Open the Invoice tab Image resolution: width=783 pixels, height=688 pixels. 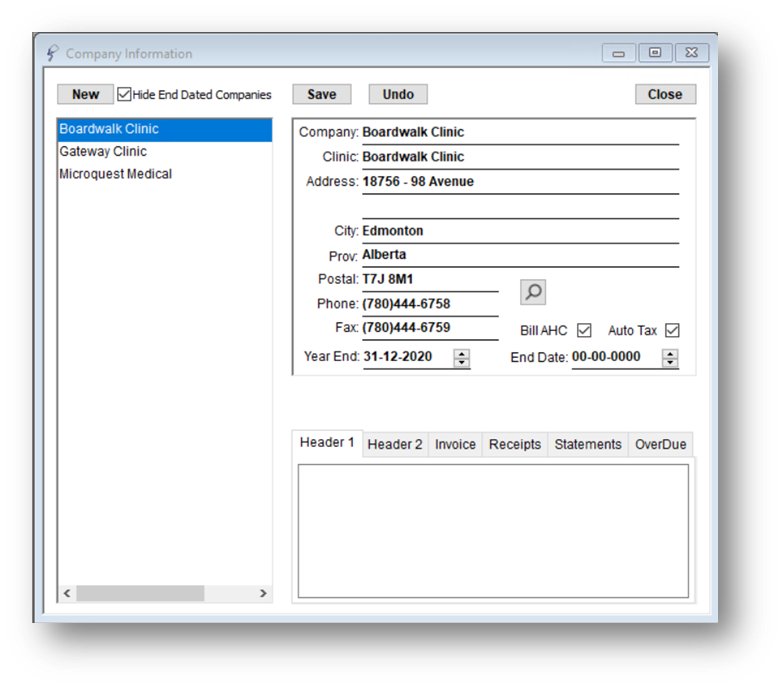455,444
